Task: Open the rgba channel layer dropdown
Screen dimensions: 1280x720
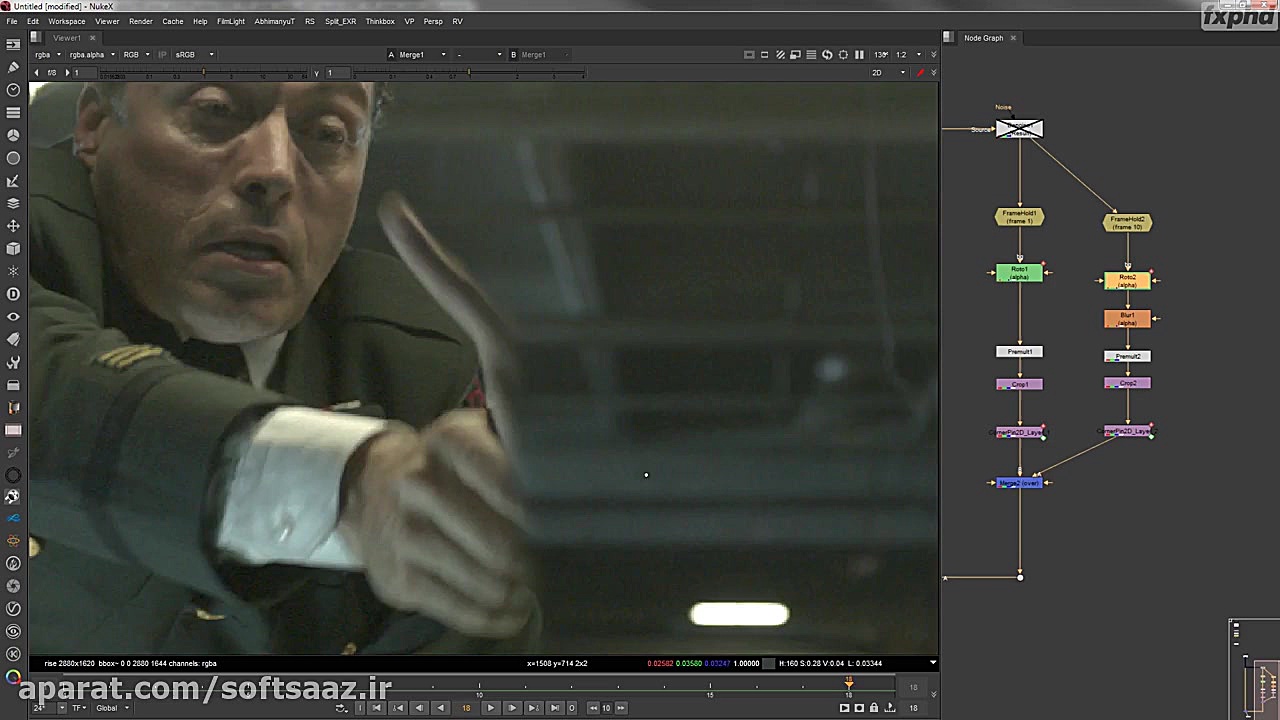Action: click(x=48, y=55)
